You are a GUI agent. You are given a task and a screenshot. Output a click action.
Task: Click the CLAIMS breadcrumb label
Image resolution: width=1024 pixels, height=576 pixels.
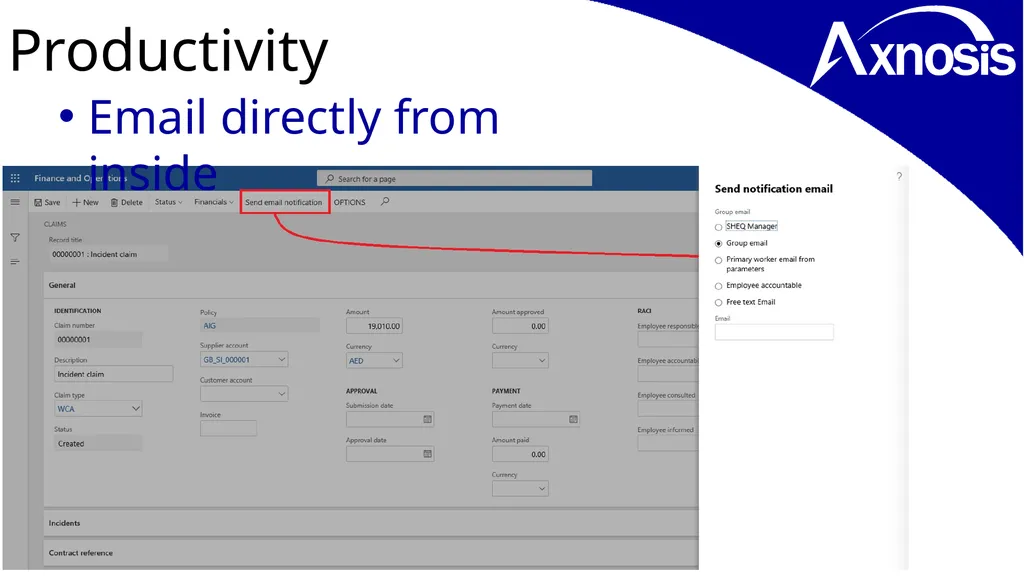[55, 224]
